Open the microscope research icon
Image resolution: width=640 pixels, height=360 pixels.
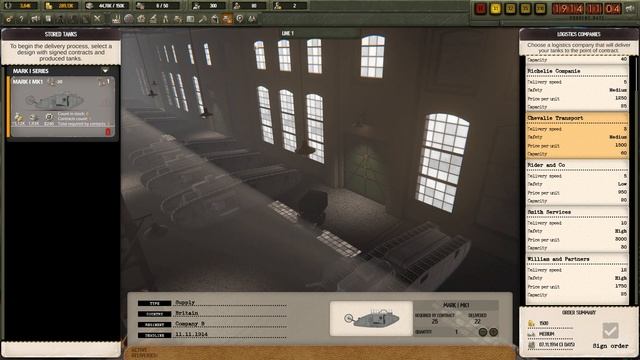coord(153,19)
